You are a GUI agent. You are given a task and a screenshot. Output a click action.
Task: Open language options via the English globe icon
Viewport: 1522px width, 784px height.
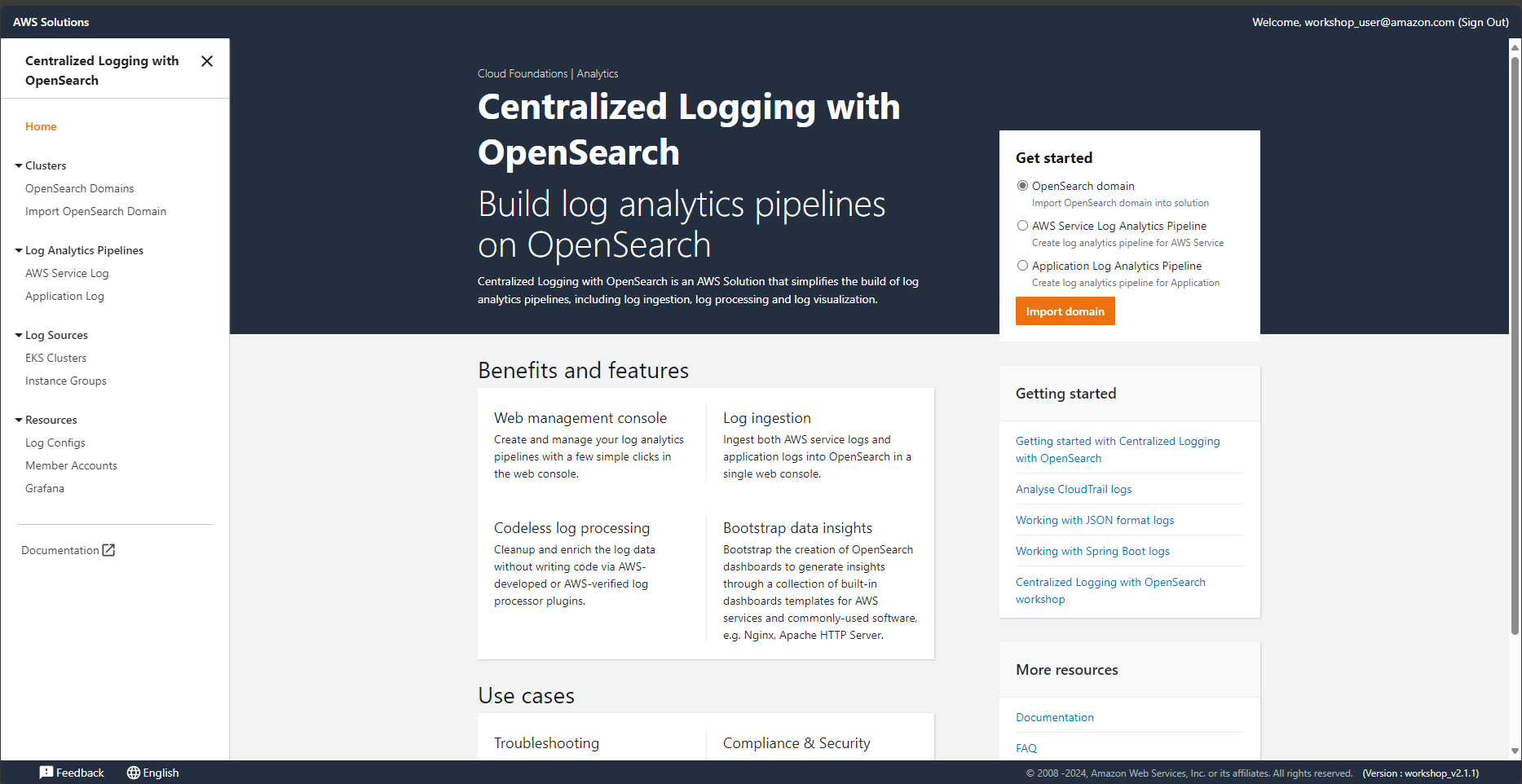pyautogui.click(x=133, y=772)
